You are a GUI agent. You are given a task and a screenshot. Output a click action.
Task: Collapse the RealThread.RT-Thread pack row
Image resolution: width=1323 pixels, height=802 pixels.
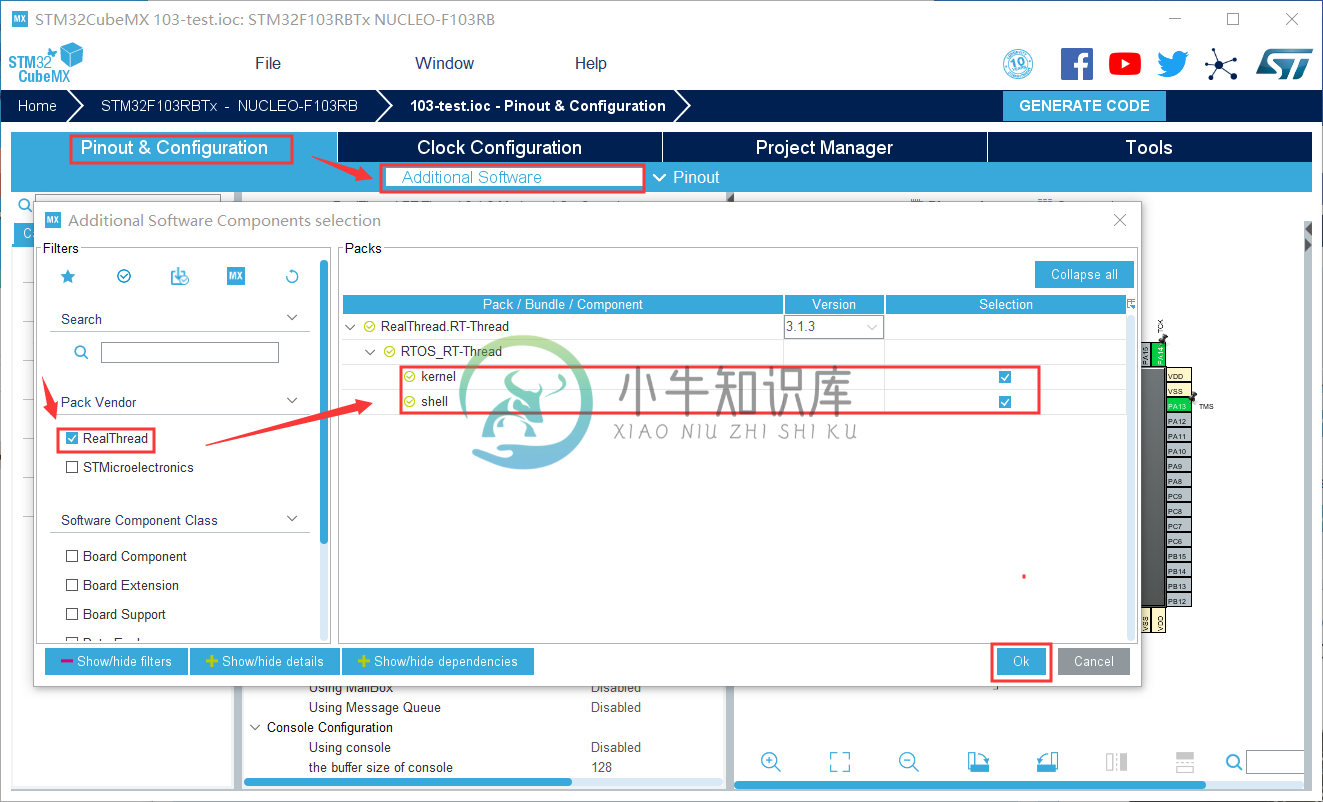click(x=350, y=327)
